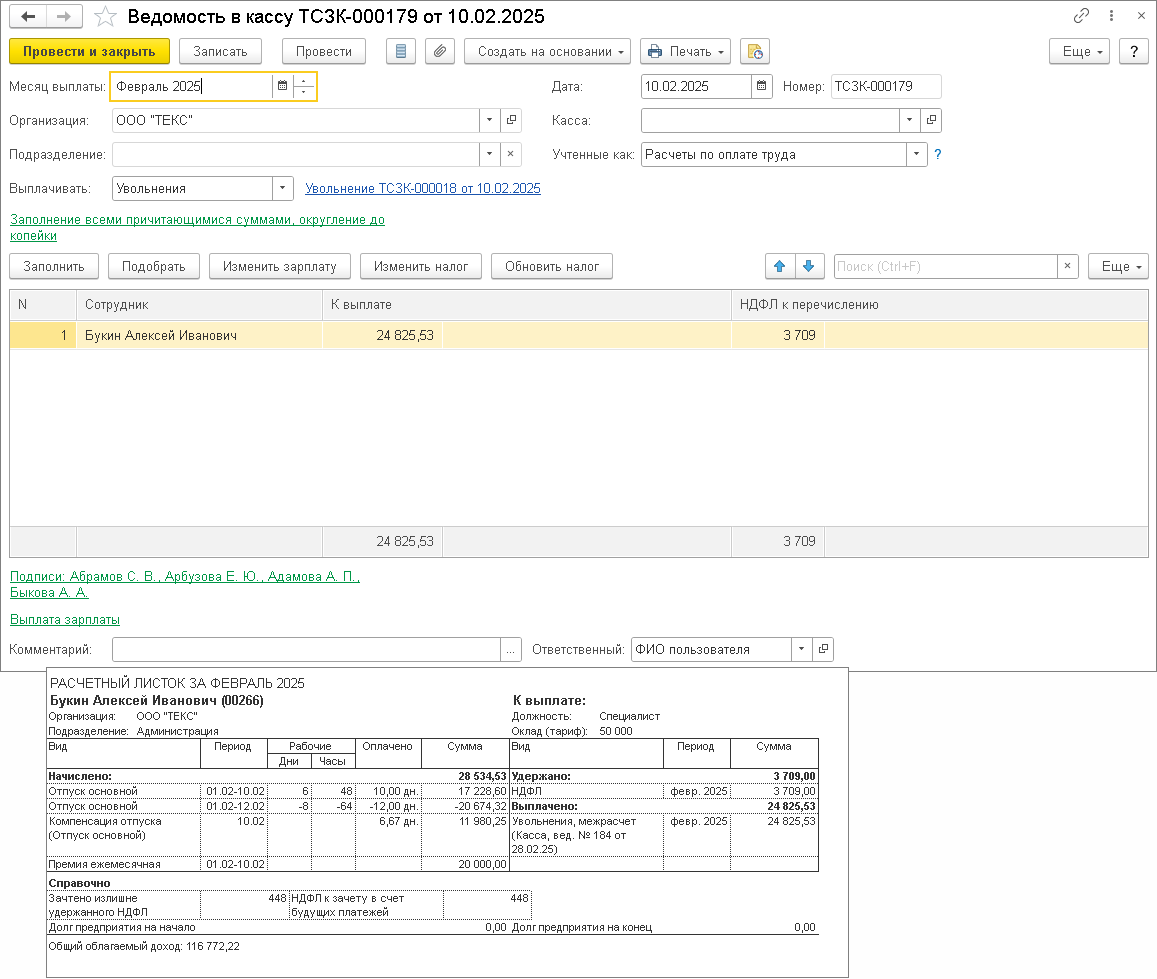1157x979 pixels.
Task: Click help question mark next to Учтенные как
Action: point(938,155)
